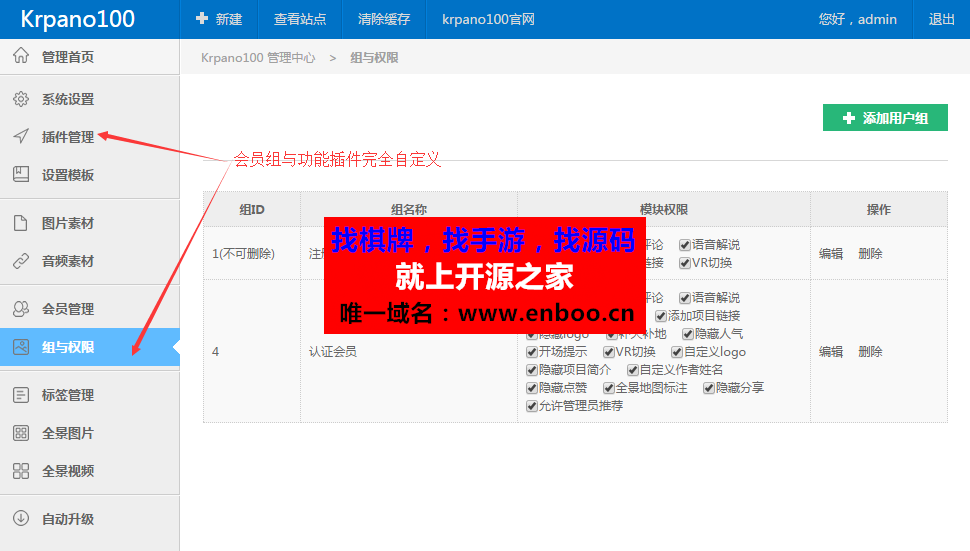970x551 pixels.
Task: Toggle 自定义logo checkbox
Action: [677, 352]
